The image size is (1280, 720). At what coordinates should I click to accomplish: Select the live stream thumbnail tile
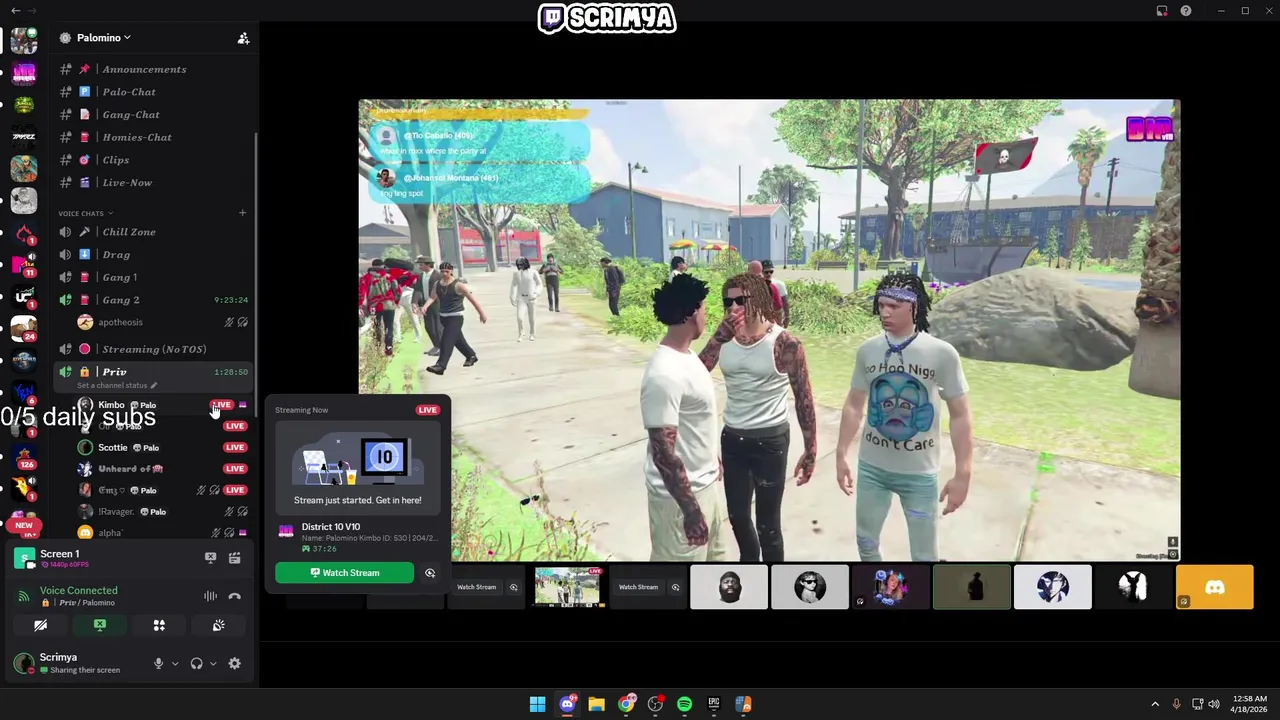click(568, 587)
